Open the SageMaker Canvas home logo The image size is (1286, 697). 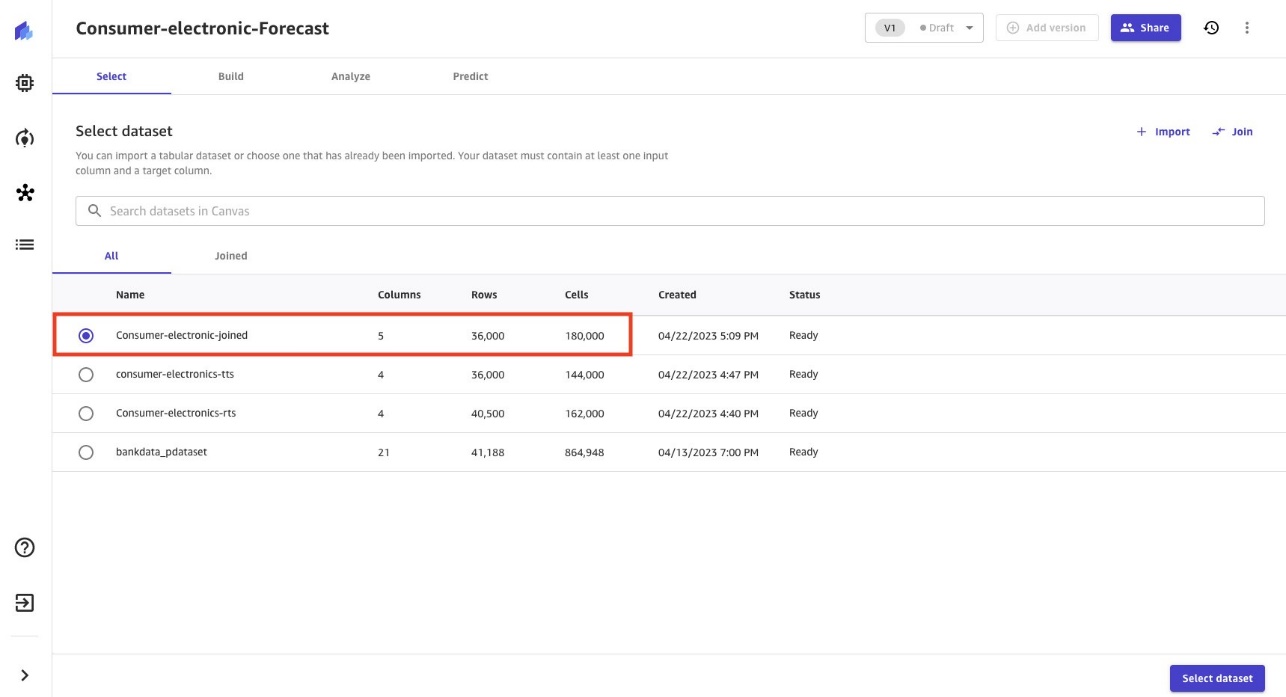[x=24, y=32]
